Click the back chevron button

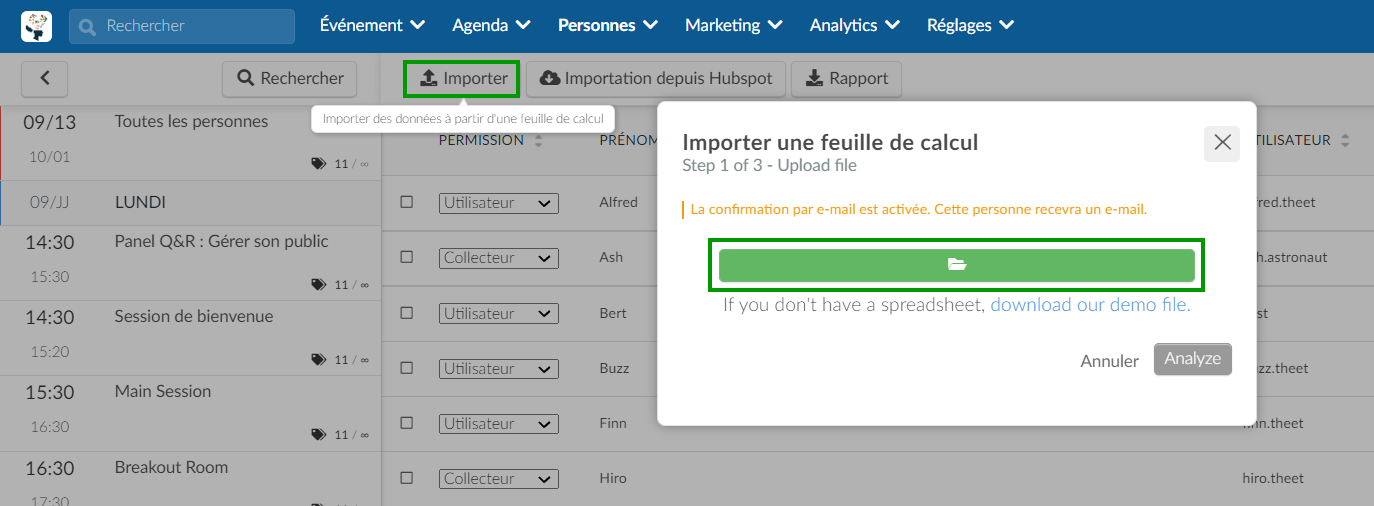[x=44, y=78]
